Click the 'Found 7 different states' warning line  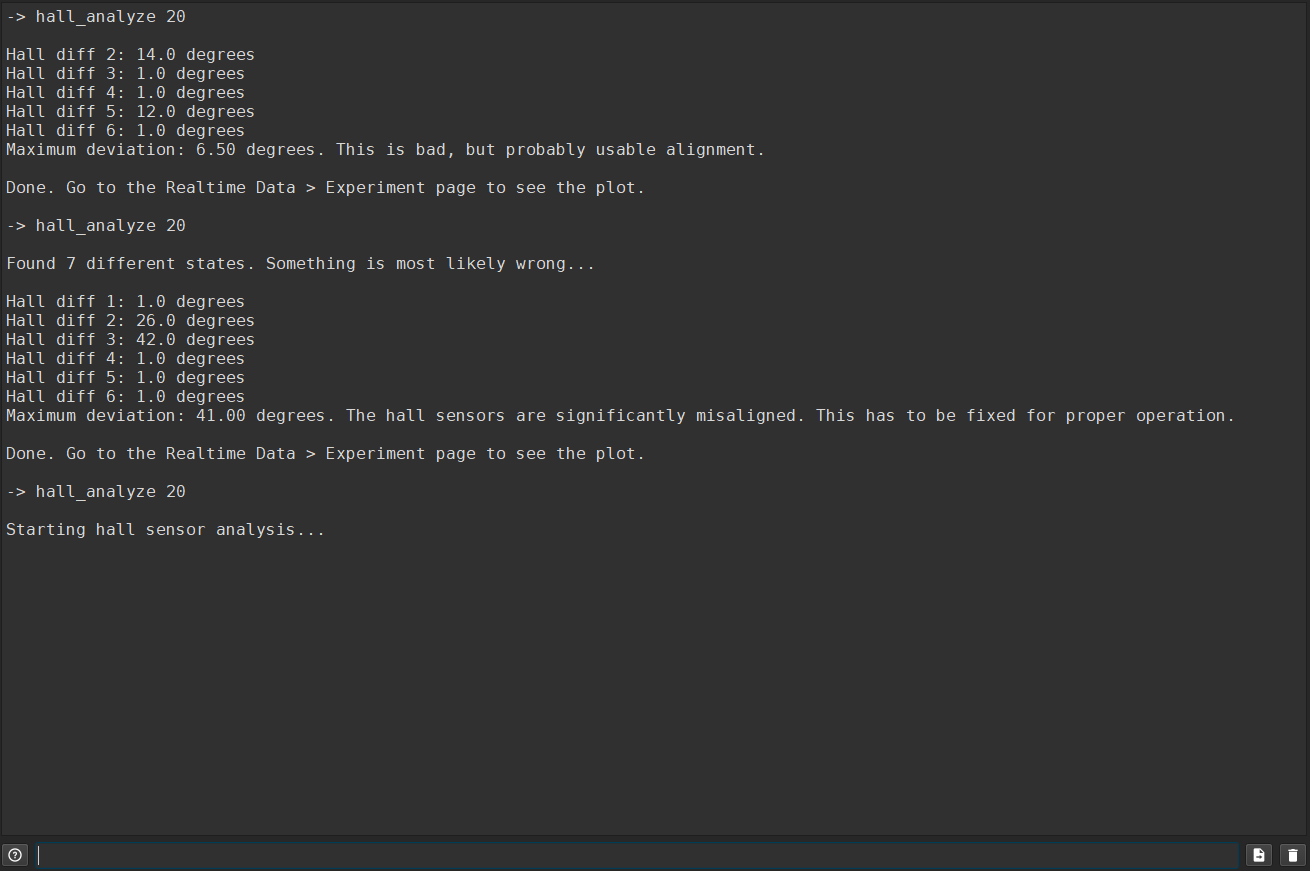(x=301, y=264)
